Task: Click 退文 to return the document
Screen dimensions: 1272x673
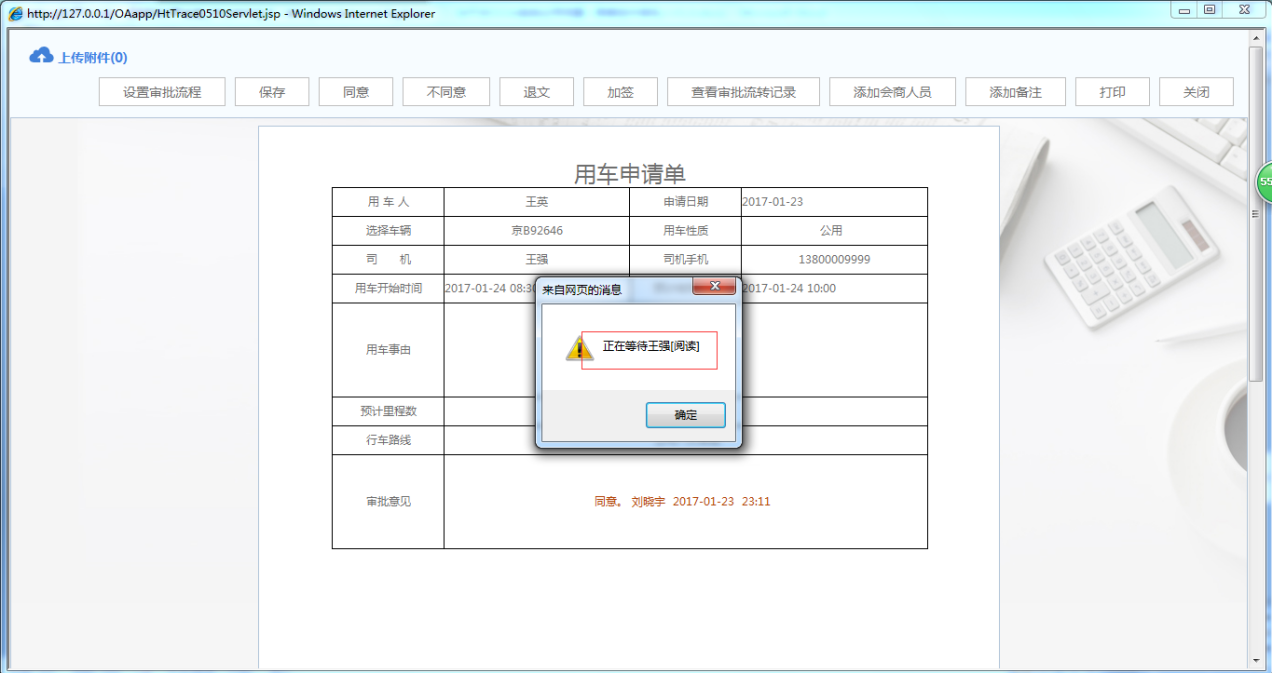Action: [536, 91]
